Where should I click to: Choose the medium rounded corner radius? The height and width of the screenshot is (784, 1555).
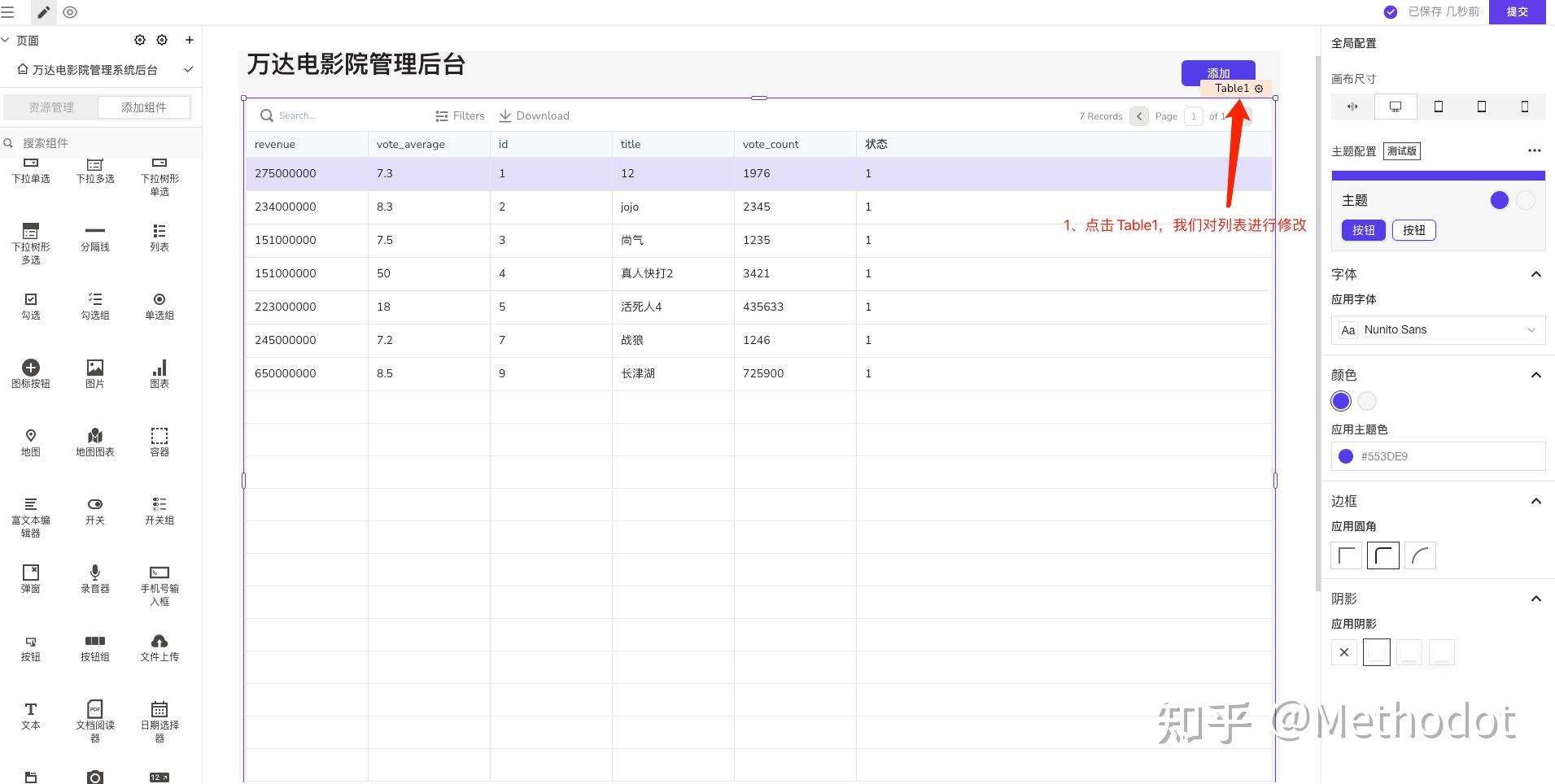point(1383,555)
